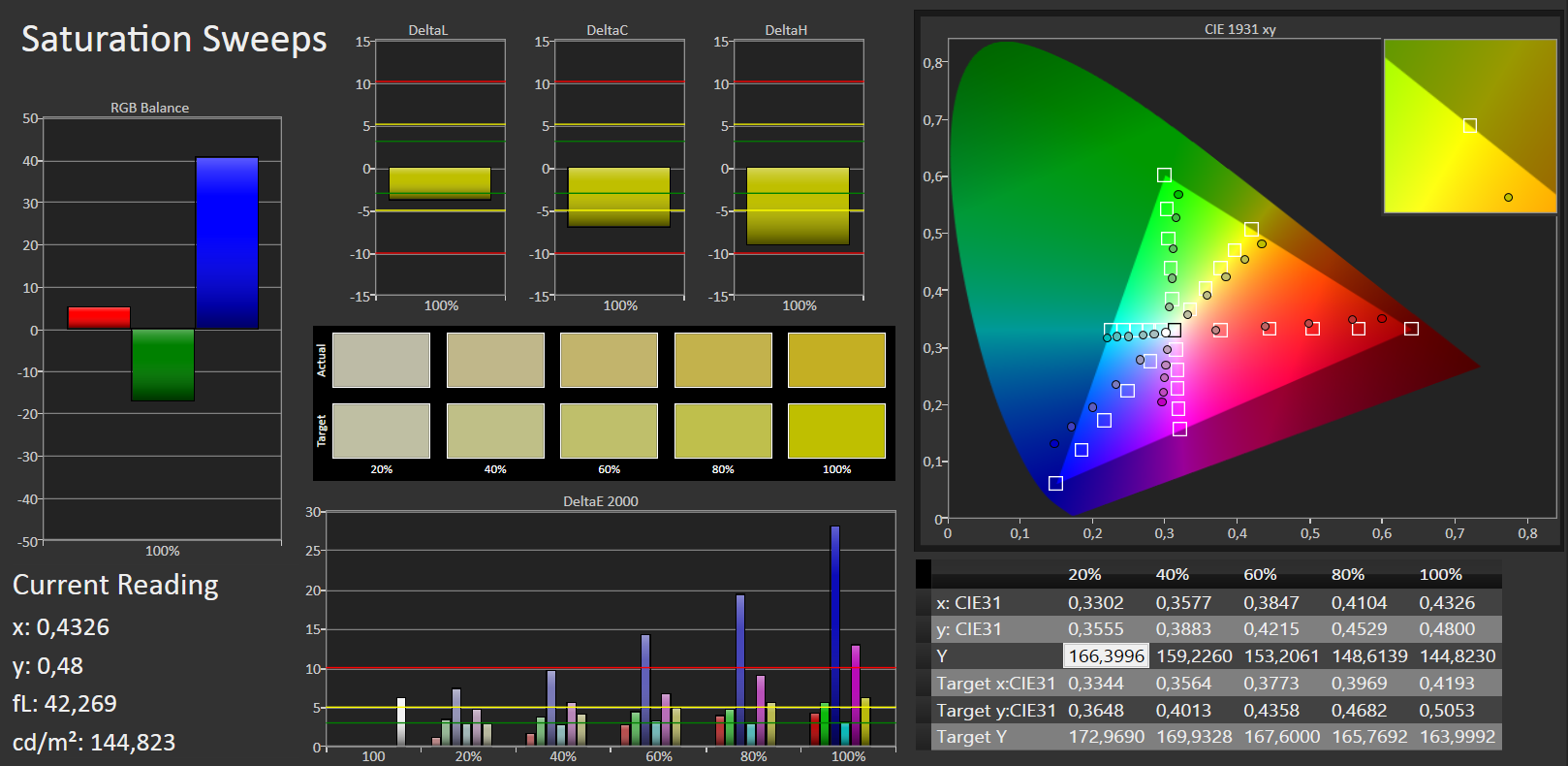
Task: Click the 100% blue target square on CIE chart
Action: coord(1055,483)
